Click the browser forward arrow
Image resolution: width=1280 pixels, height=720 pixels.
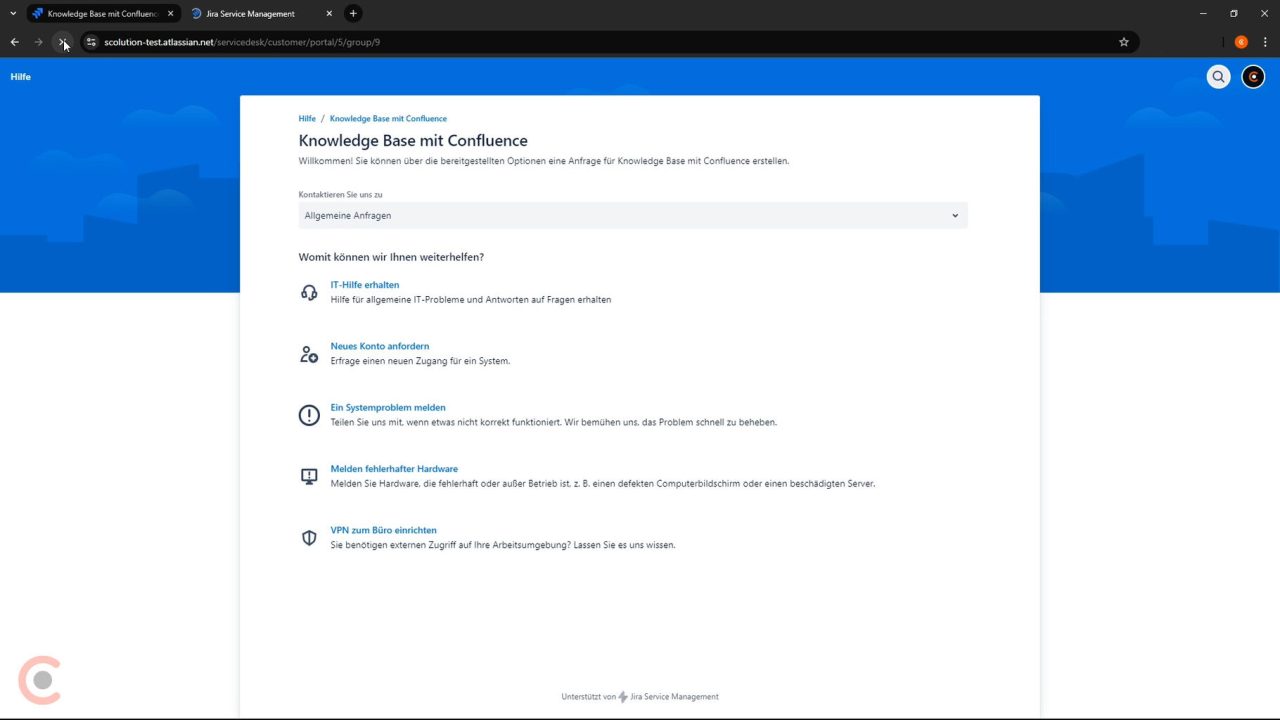pyautogui.click(x=39, y=42)
